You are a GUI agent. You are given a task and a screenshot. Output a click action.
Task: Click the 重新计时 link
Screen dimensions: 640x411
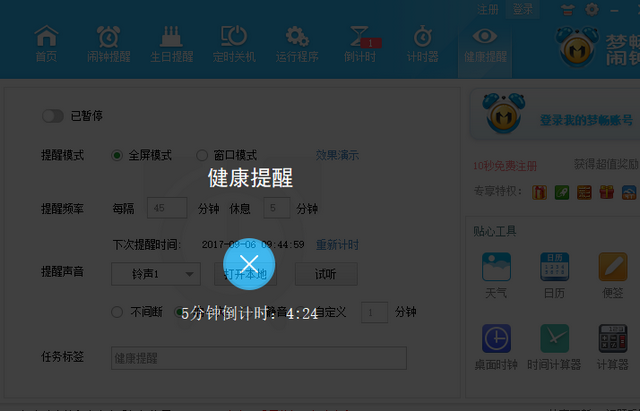click(x=337, y=244)
